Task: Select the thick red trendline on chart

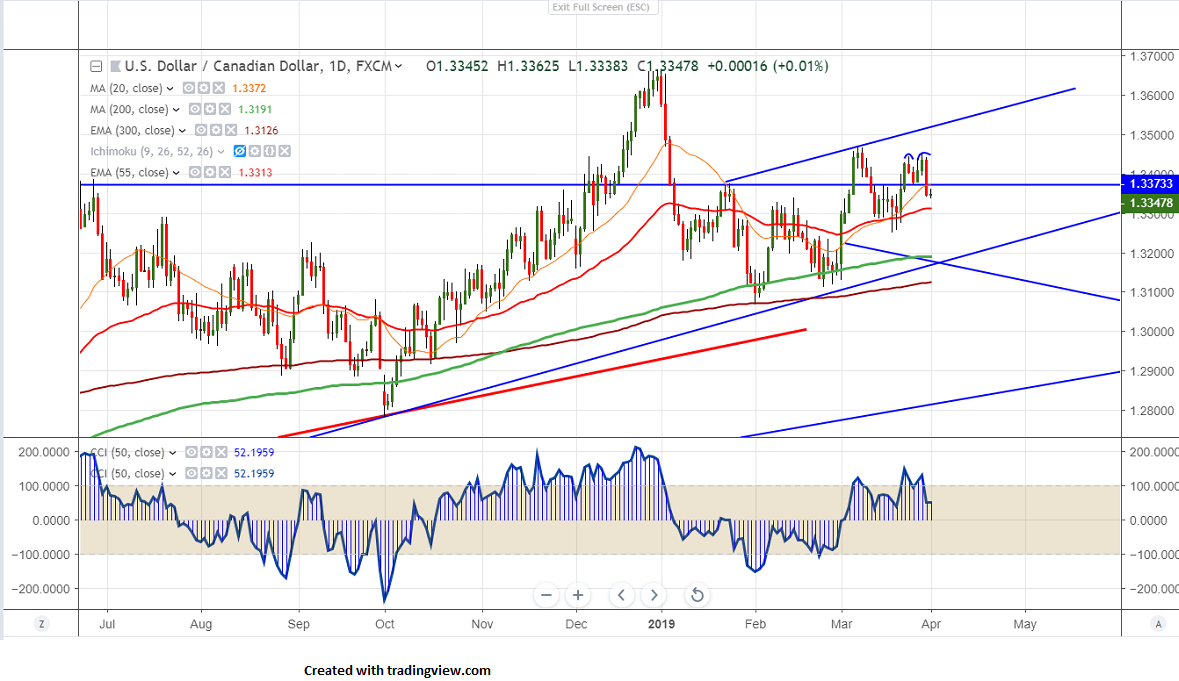Action: pyautogui.click(x=541, y=383)
